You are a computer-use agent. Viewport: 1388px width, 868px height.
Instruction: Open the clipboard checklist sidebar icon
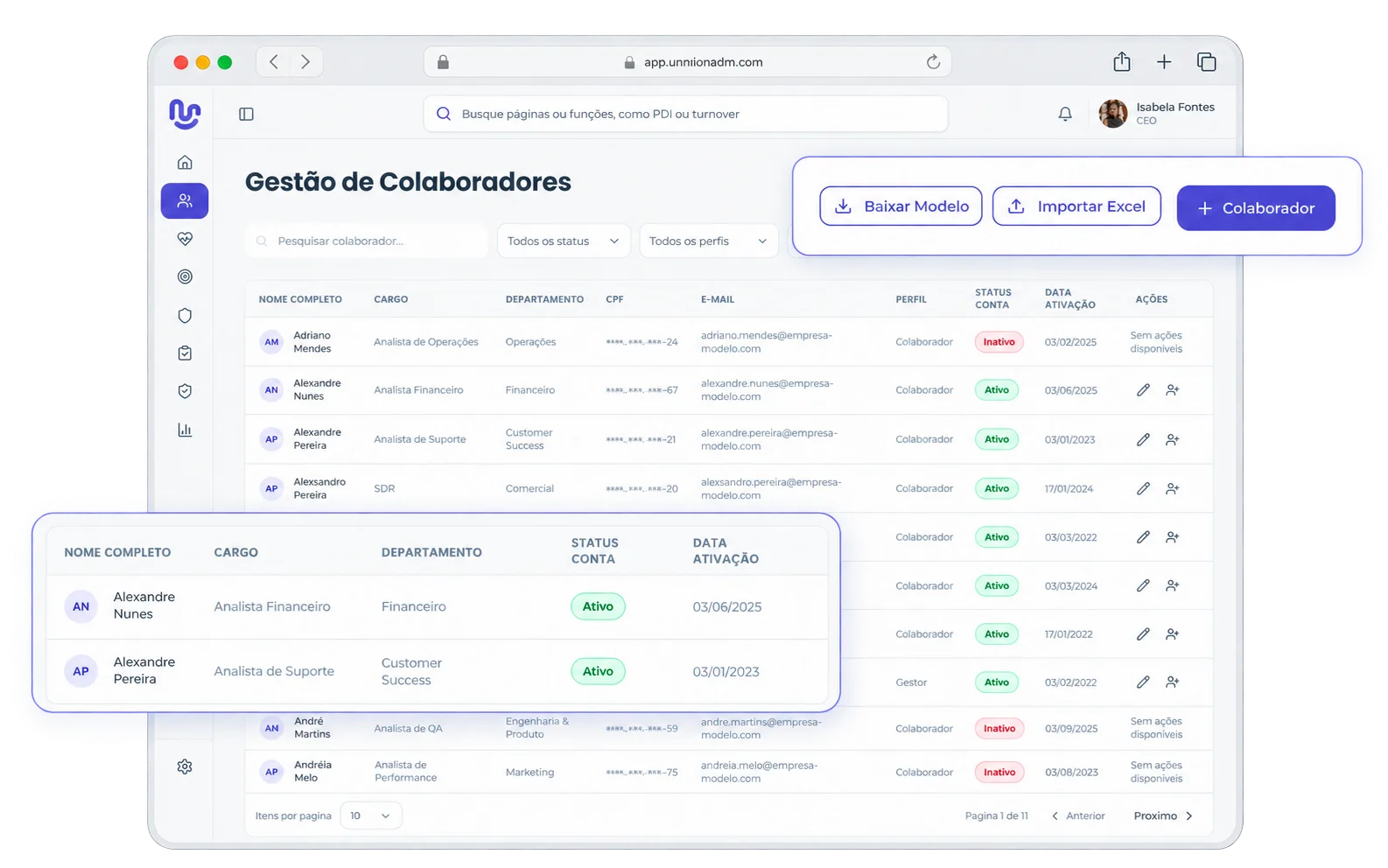pyautogui.click(x=185, y=353)
